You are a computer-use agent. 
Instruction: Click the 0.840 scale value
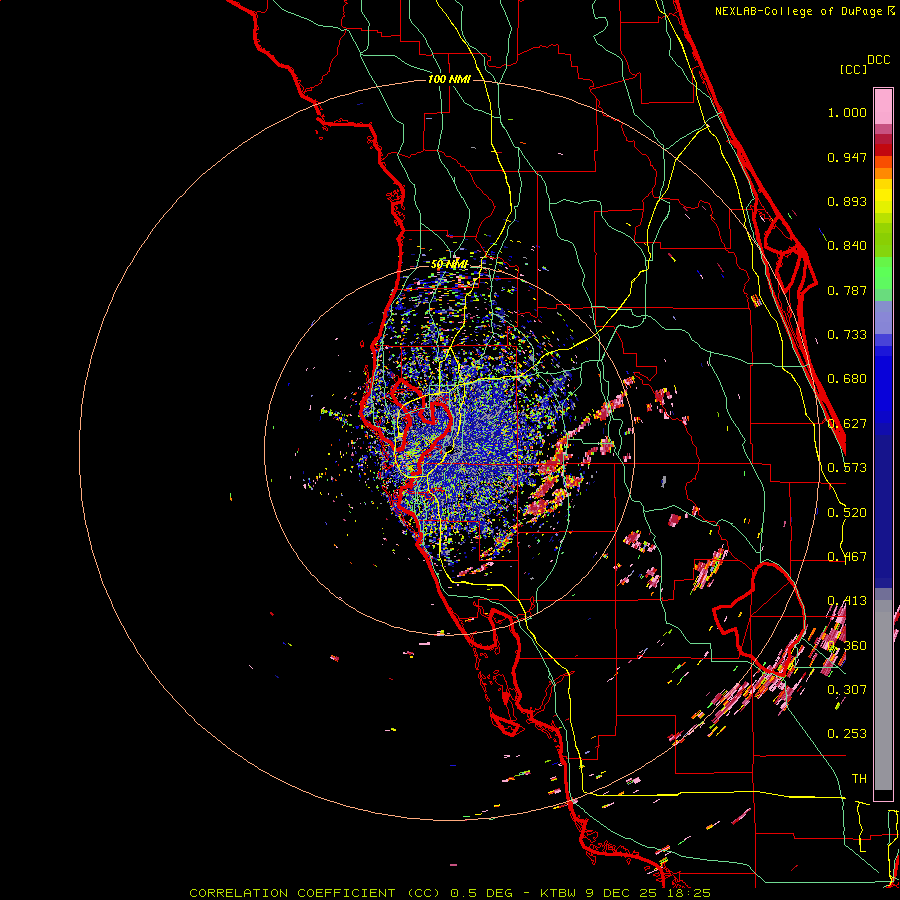(x=847, y=246)
